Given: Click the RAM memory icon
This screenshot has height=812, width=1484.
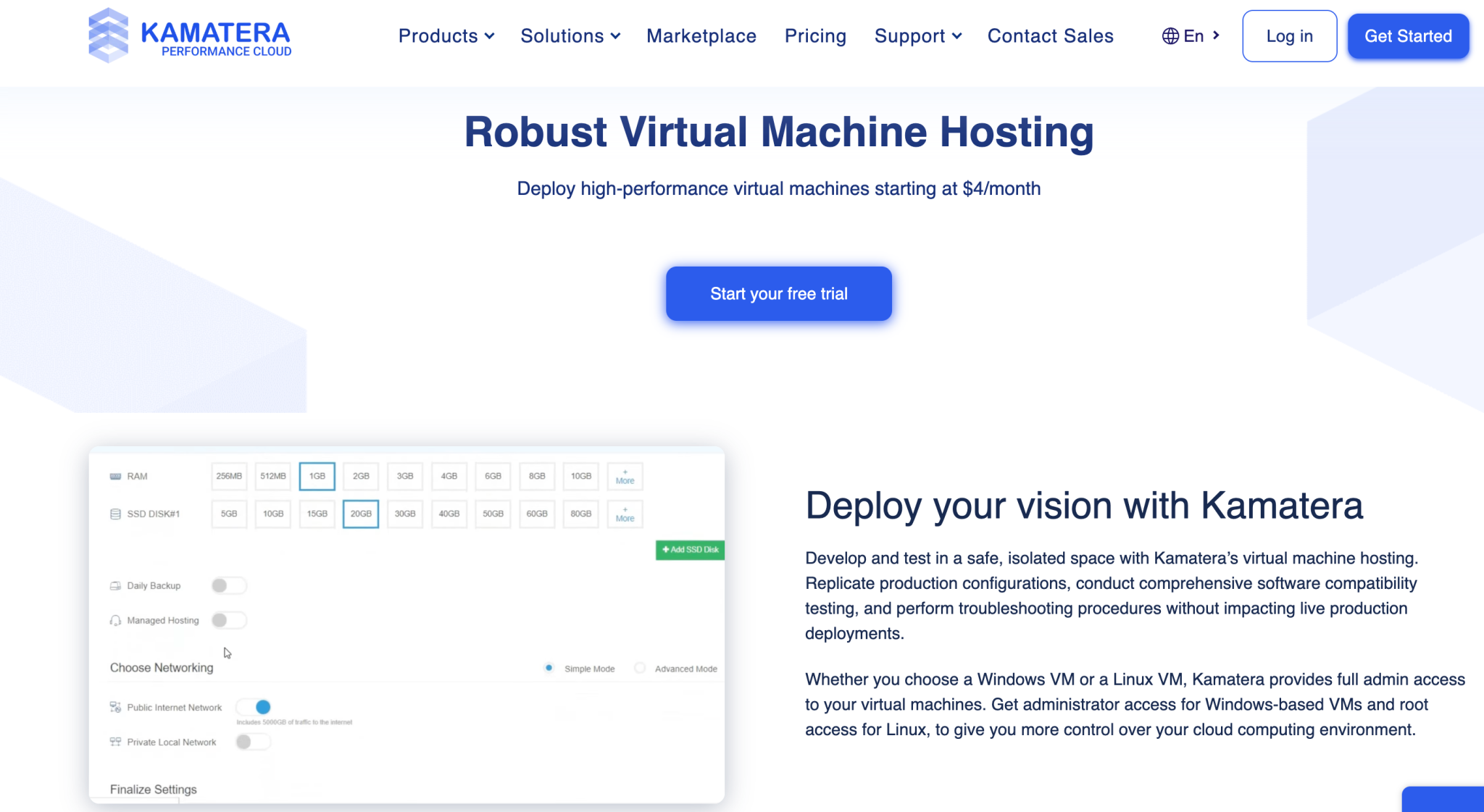Looking at the screenshot, I should tap(116, 476).
